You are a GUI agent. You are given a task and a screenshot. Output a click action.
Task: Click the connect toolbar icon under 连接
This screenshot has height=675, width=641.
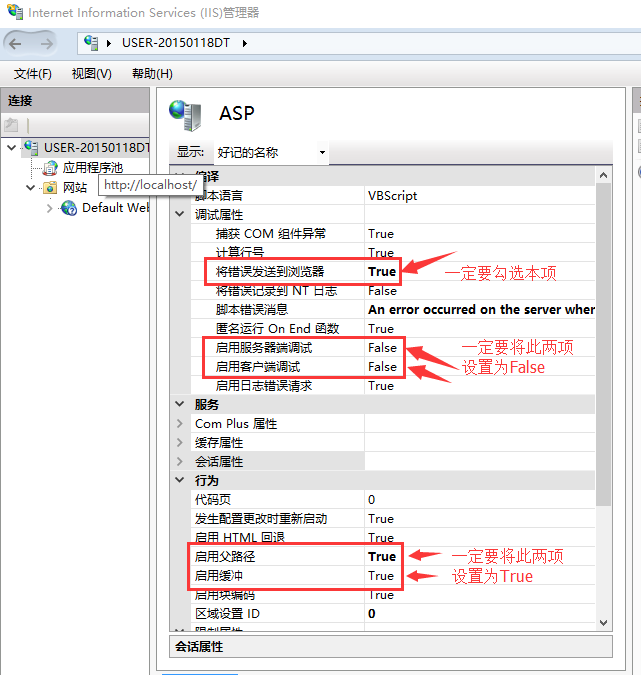(x=11, y=125)
